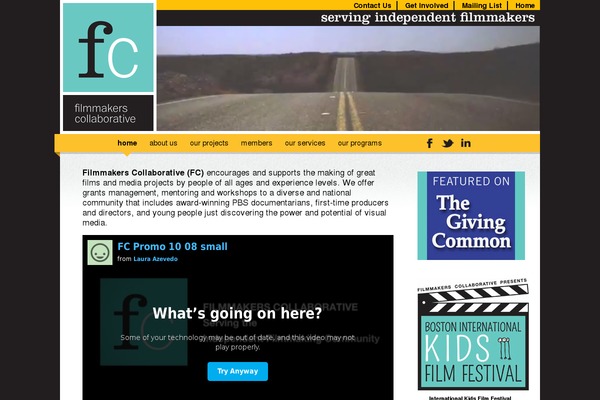Open The Giving Common featured banner
This screenshot has width=600, height=400.
[x=471, y=216]
